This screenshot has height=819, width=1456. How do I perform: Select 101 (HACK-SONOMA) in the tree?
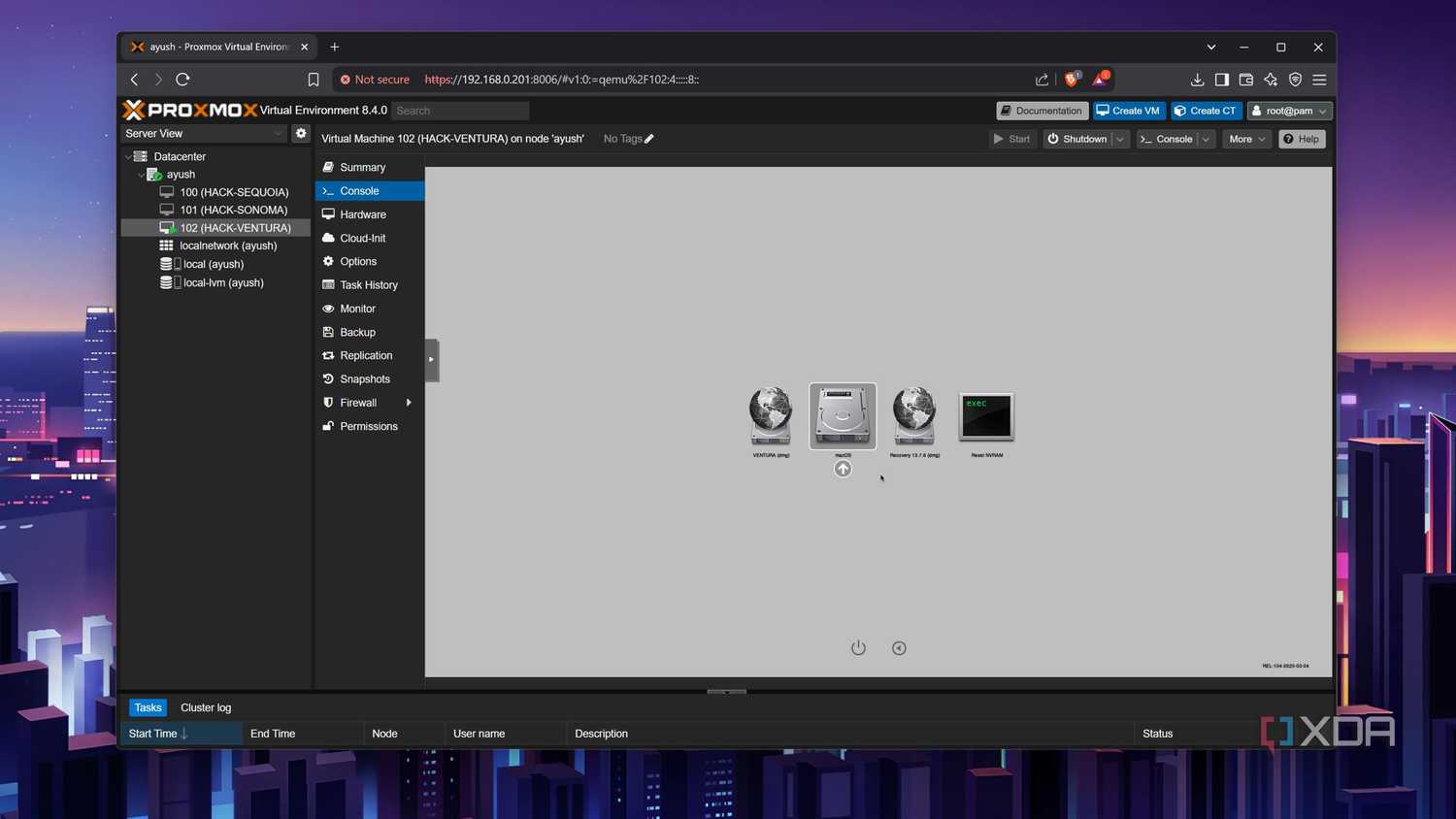click(215, 210)
